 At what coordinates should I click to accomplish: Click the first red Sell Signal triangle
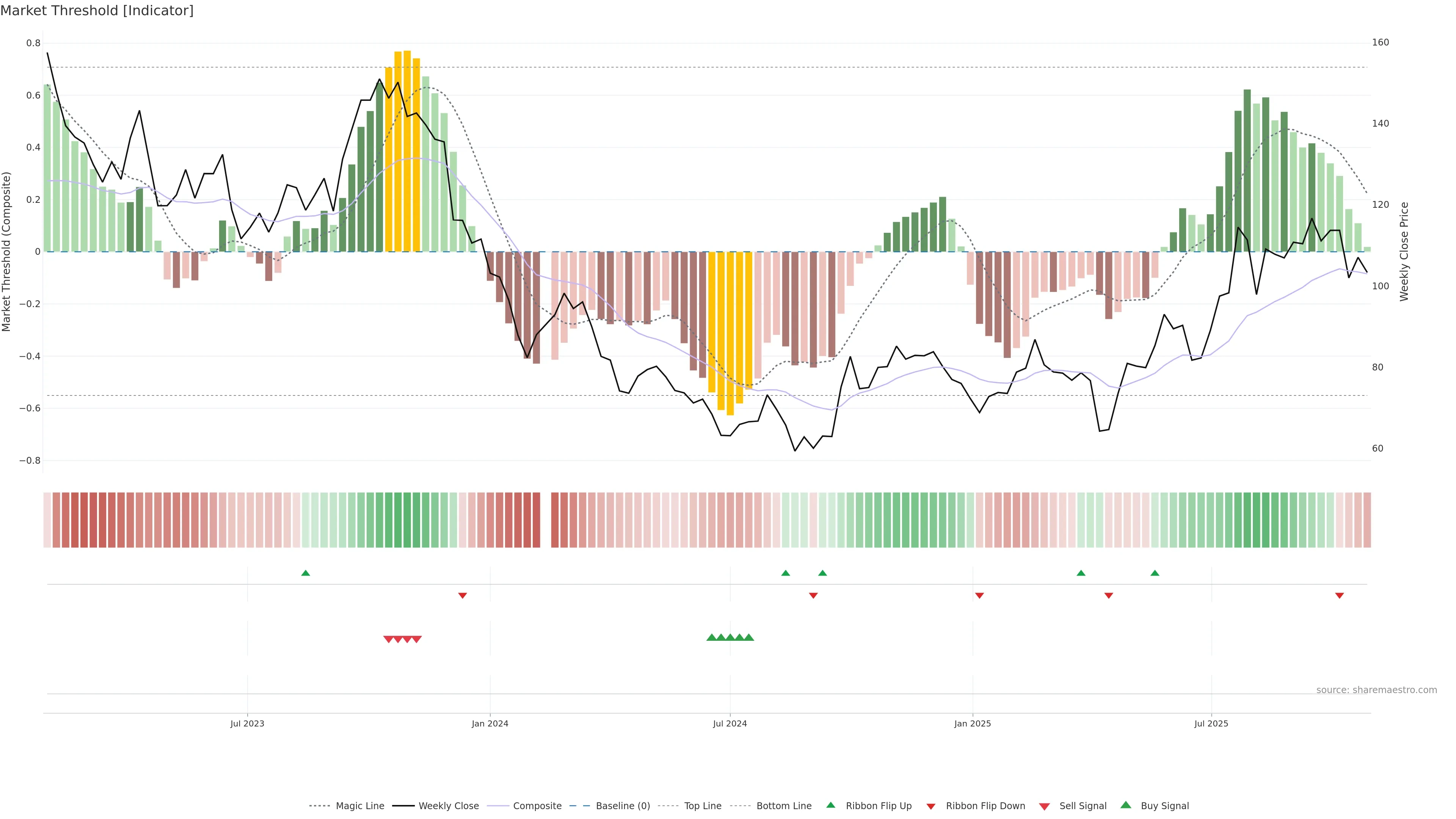click(388, 639)
